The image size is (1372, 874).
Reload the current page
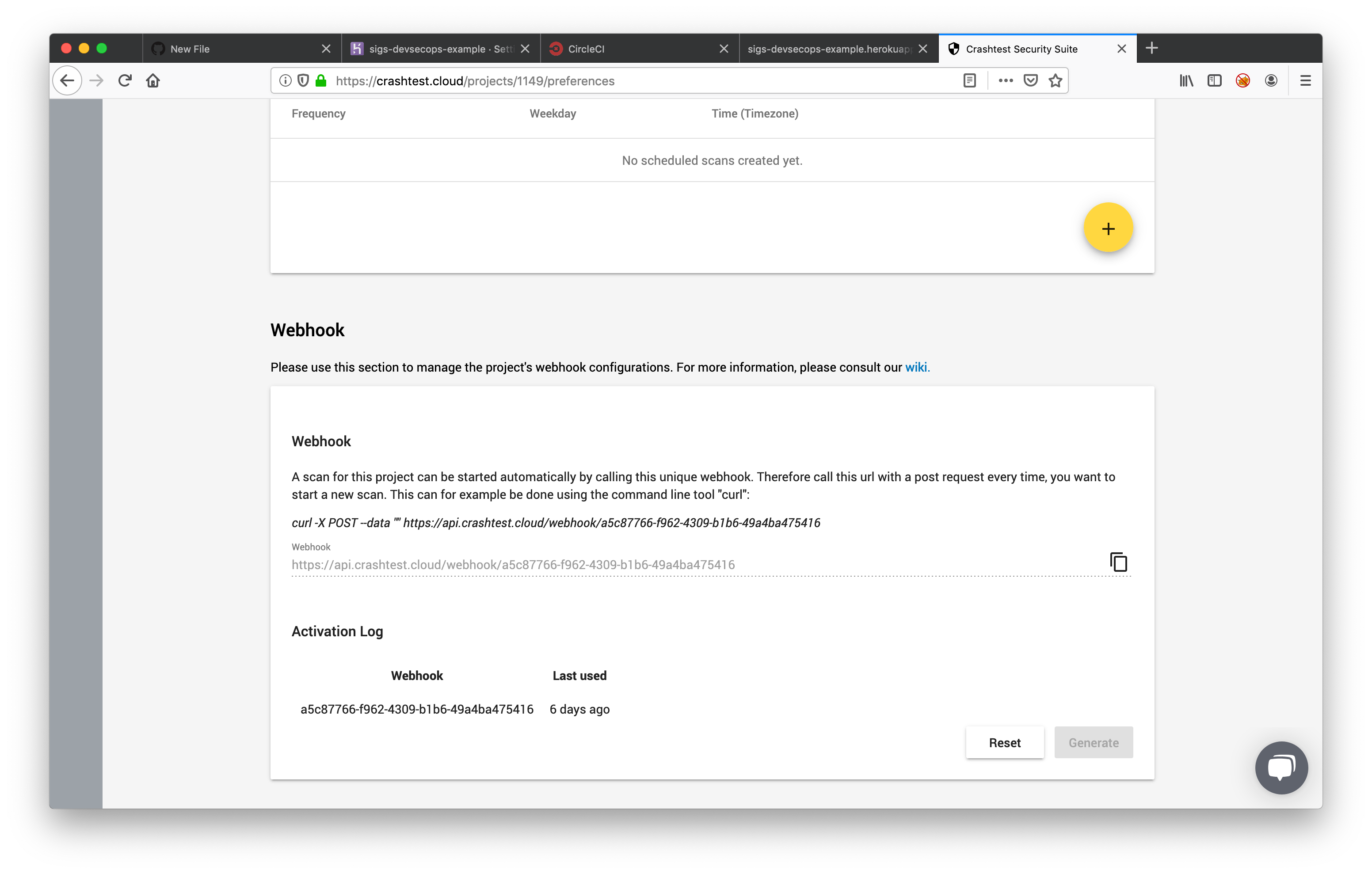[x=126, y=81]
